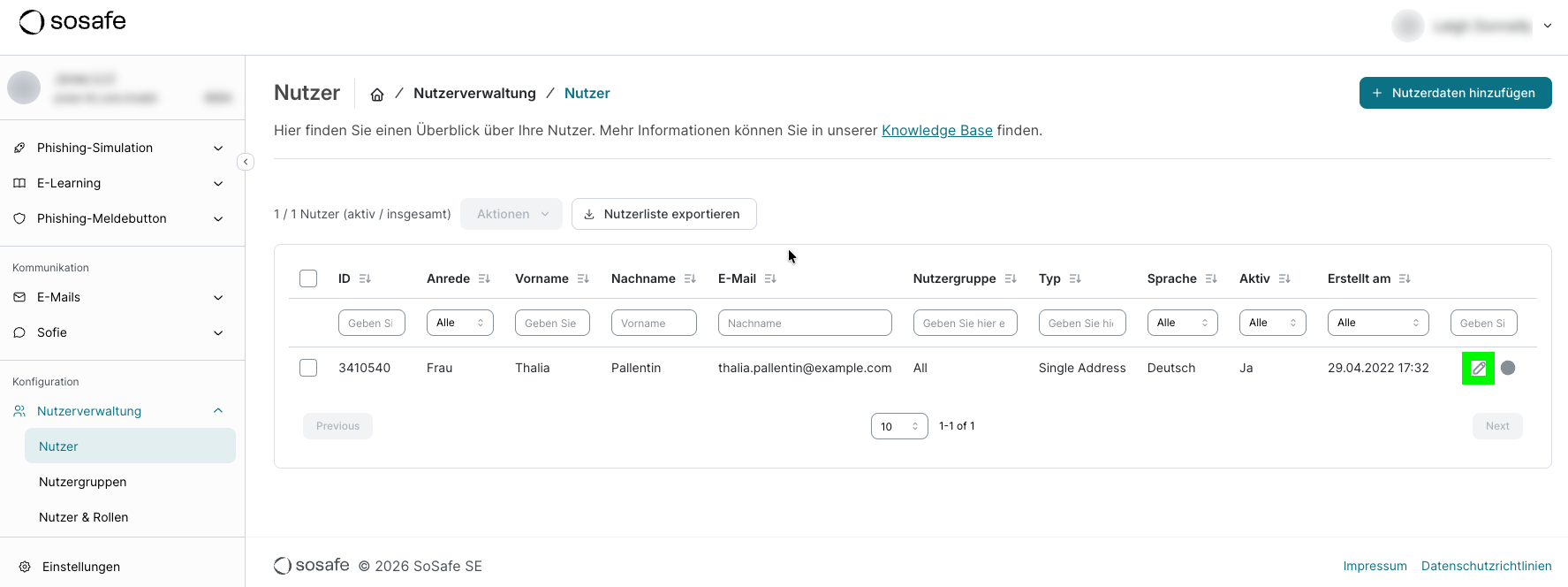This screenshot has height=587, width=1568.
Task: Collapse the sidebar with arrow icon
Action: (246, 162)
